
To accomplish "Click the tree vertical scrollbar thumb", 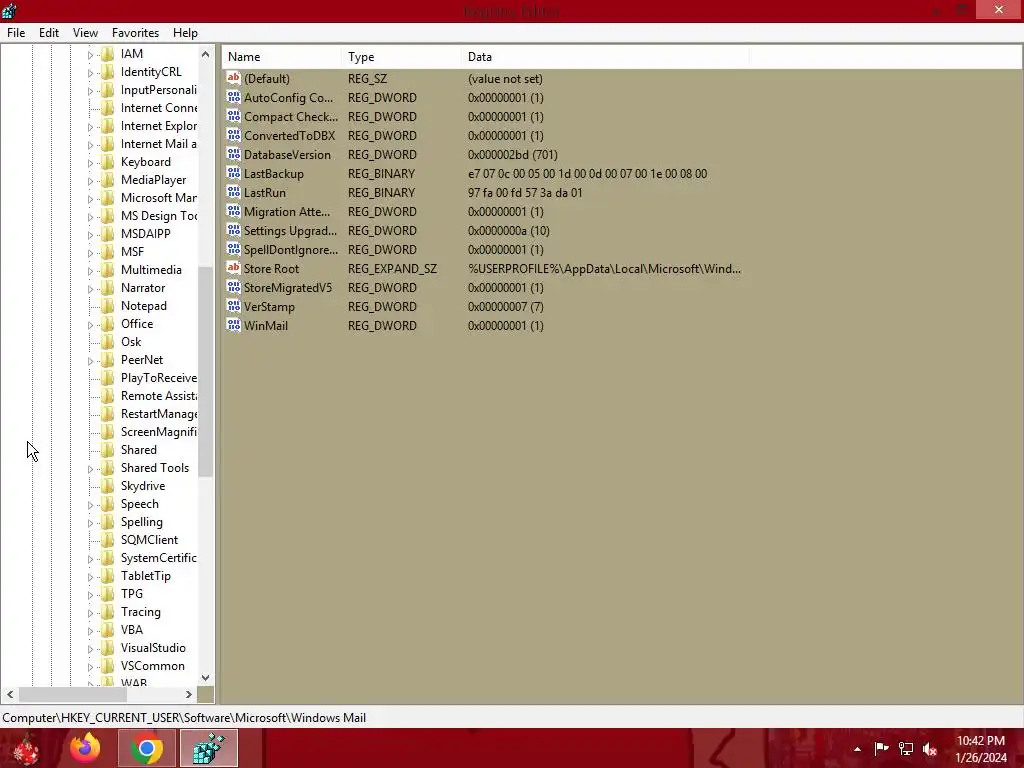I will [206, 372].
